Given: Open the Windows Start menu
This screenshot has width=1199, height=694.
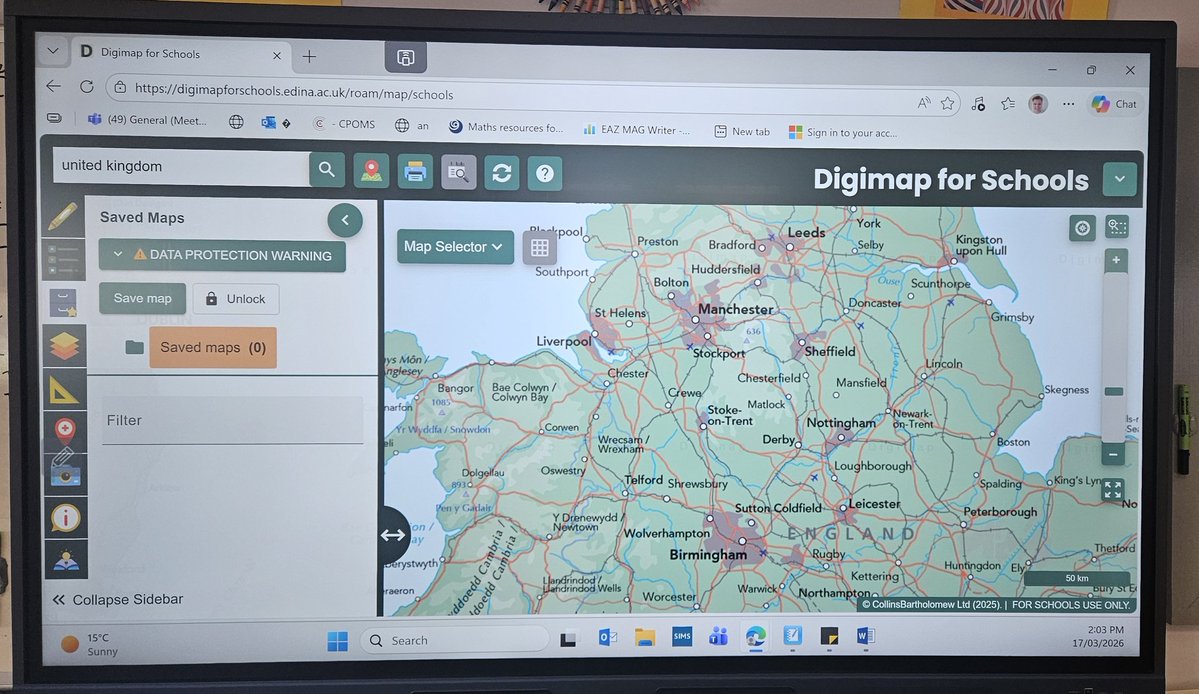Looking at the screenshot, I should pyautogui.click(x=337, y=640).
